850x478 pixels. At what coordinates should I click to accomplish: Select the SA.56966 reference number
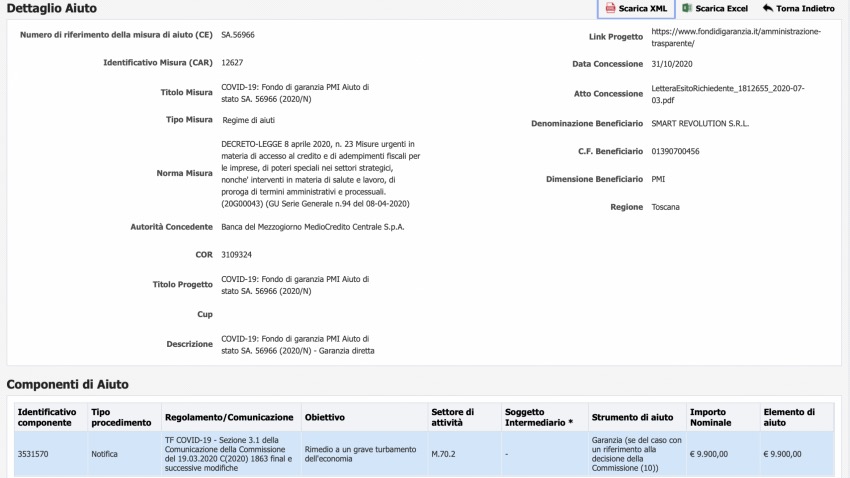(x=237, y=35)
